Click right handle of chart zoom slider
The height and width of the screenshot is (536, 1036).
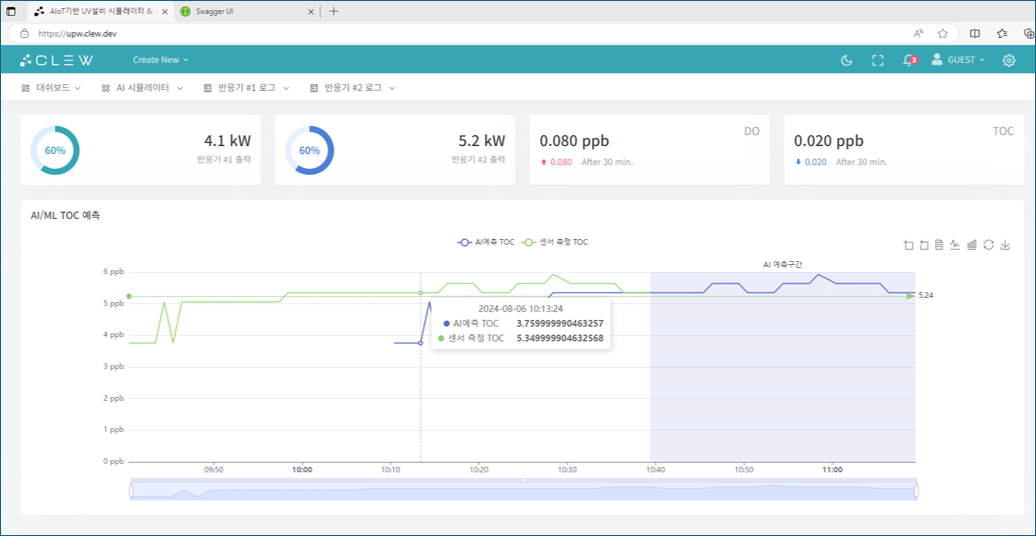click(916, 490)
